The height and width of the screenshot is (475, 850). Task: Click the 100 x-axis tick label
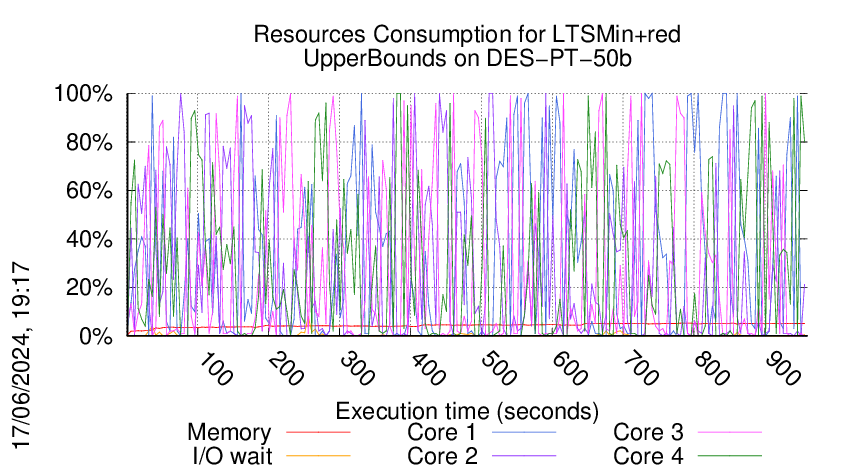(x=215, y=369)
